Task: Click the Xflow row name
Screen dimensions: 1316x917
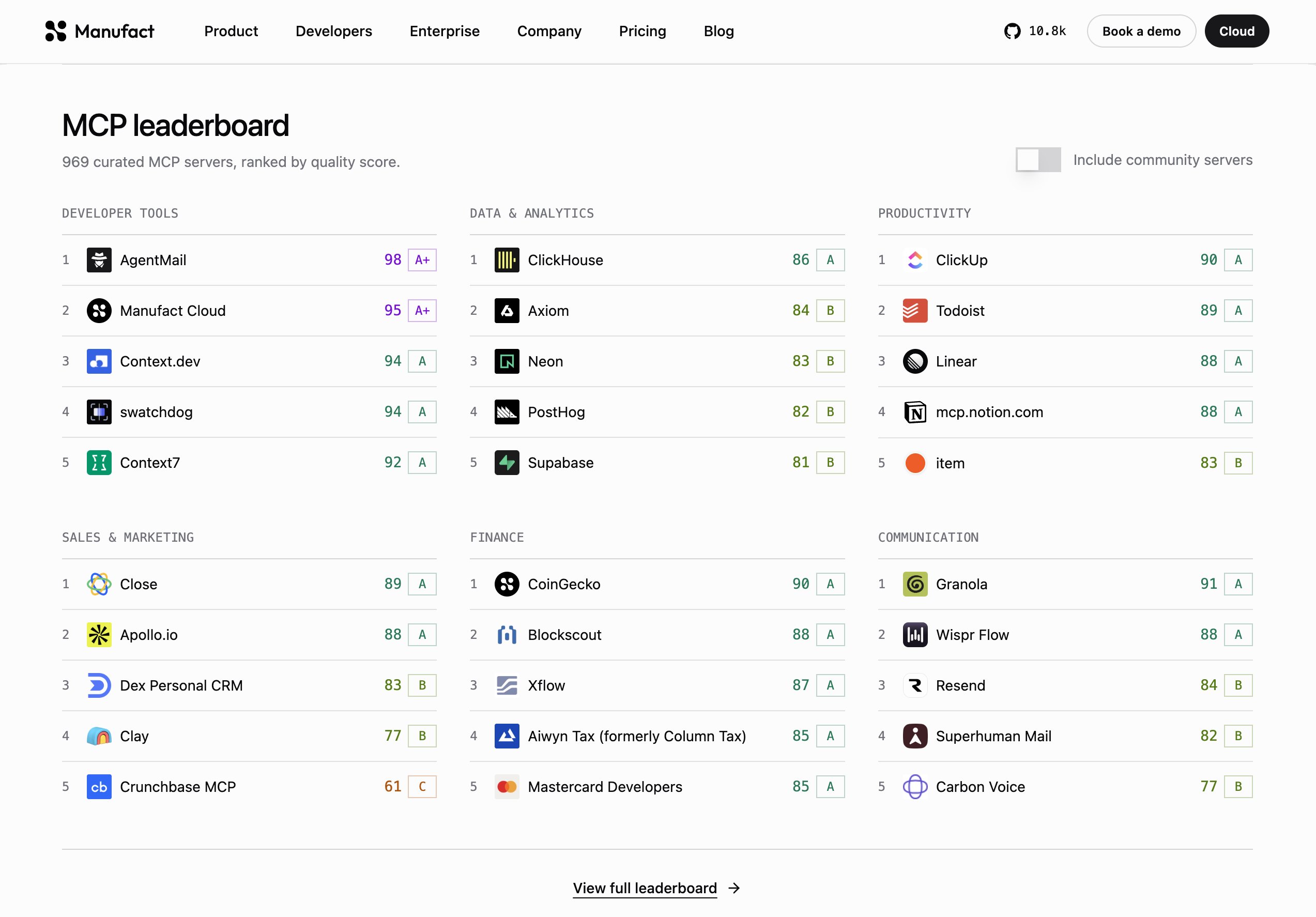Action: point(546,685)
